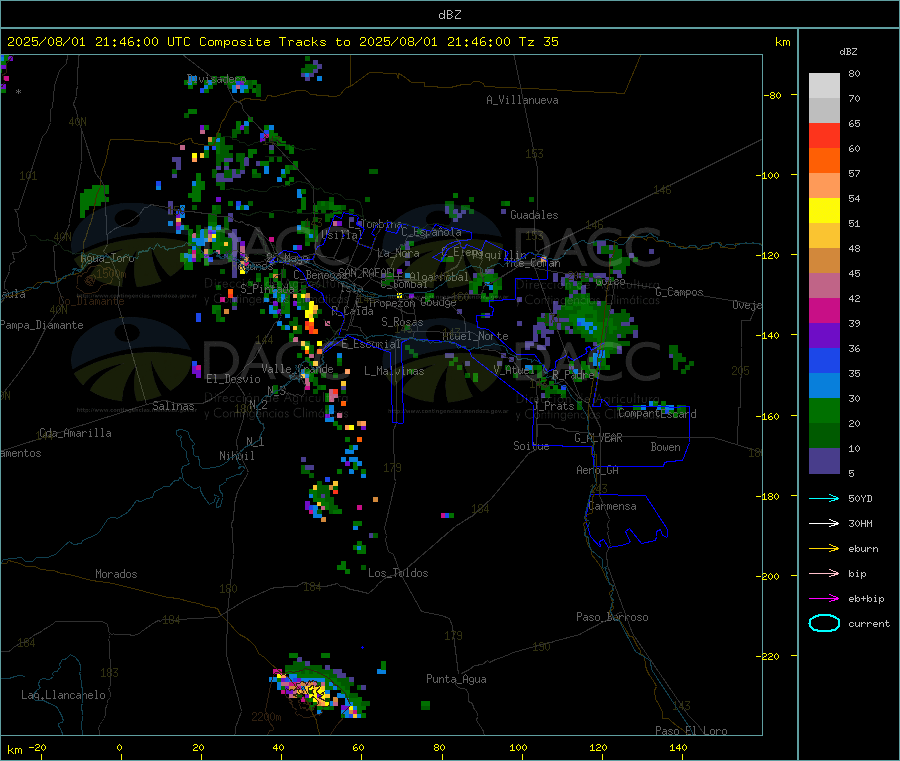This screenshot has width=900, height=761.
Task: Click the Nihuil map label
Action: click(236, 456)
